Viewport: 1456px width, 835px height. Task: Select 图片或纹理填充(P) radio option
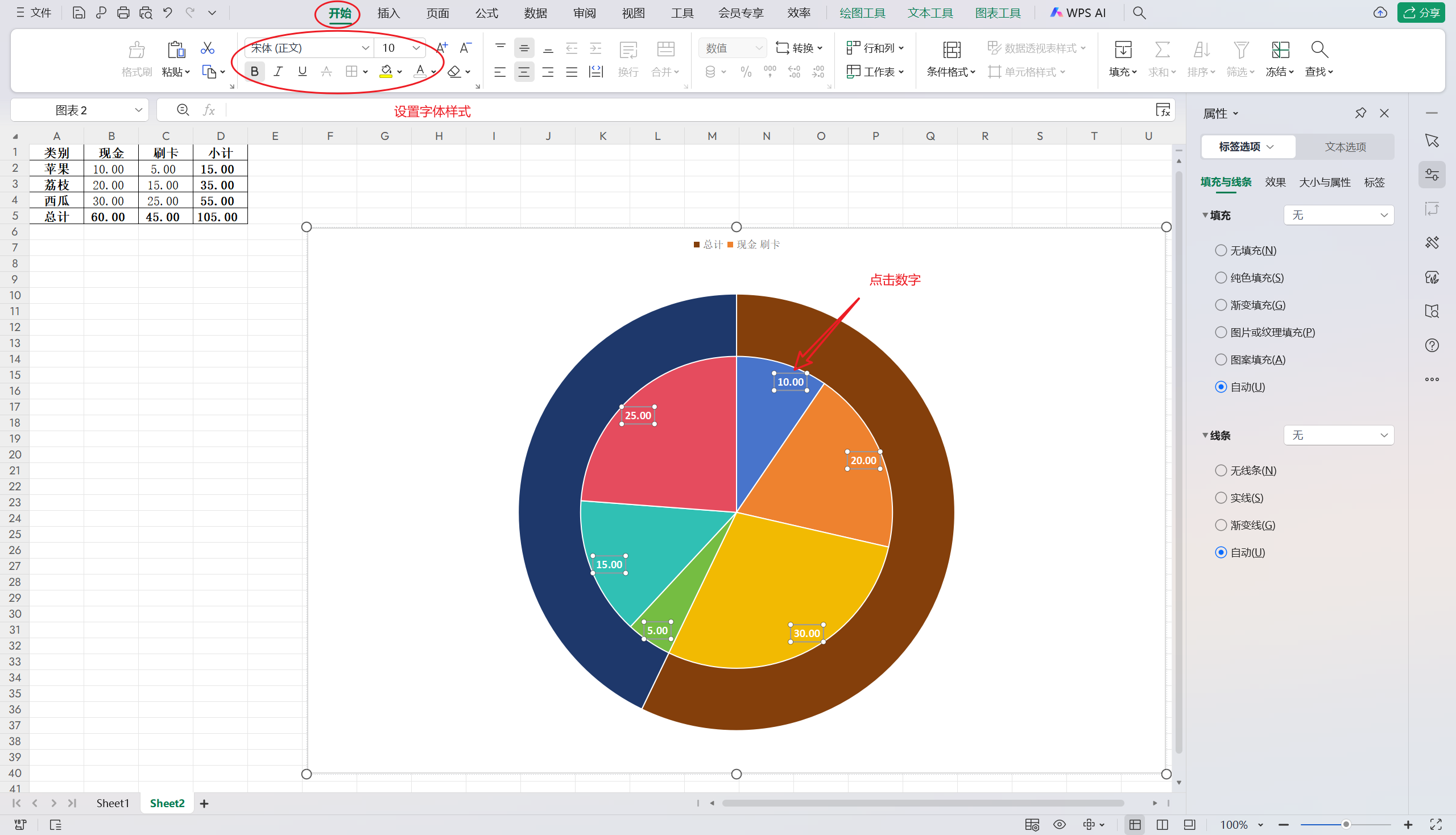coord(1221,332)
